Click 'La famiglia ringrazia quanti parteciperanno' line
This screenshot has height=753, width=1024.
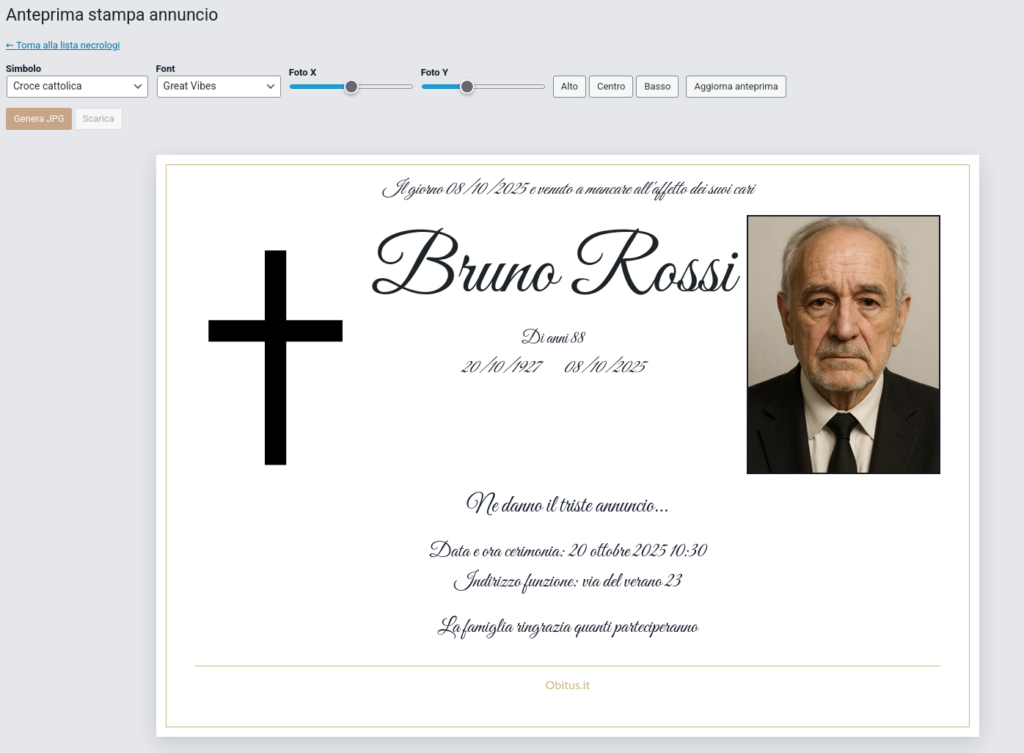[x=568, y=626]
